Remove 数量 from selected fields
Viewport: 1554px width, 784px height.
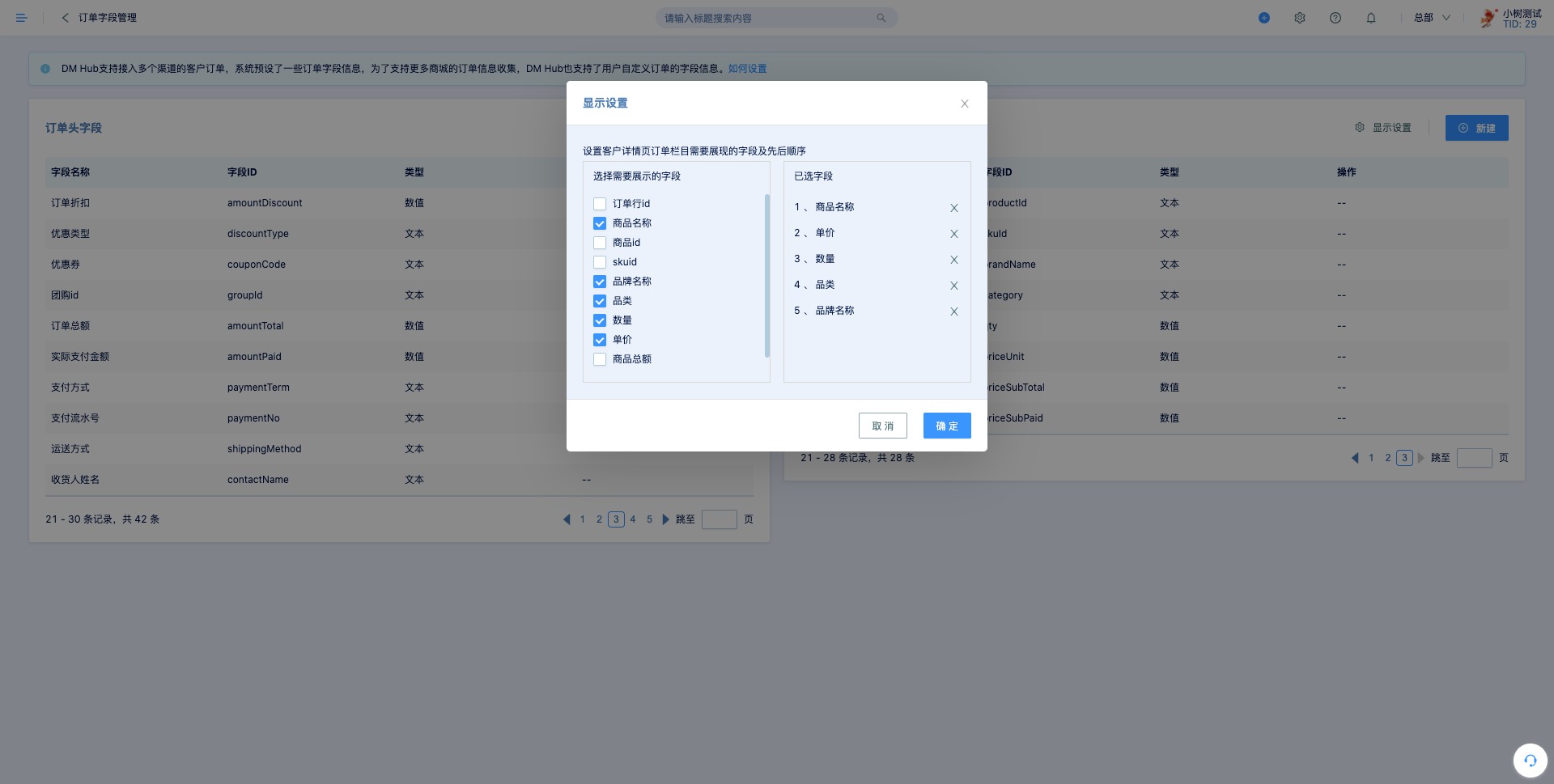(x=954, y=260)
